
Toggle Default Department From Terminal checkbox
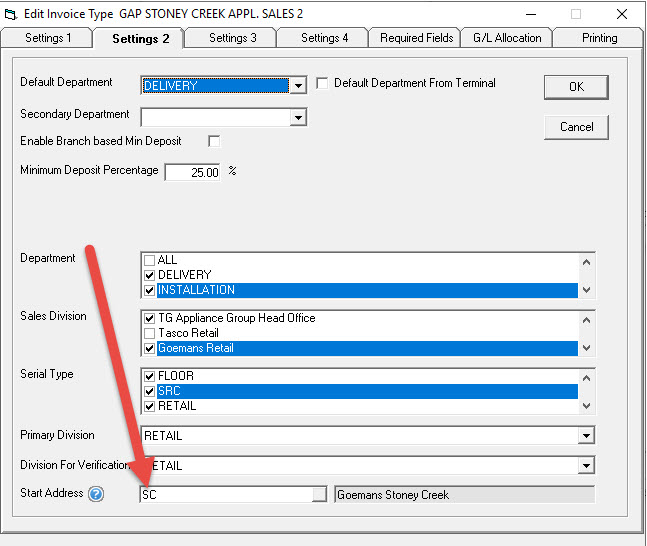pos(322,83)
